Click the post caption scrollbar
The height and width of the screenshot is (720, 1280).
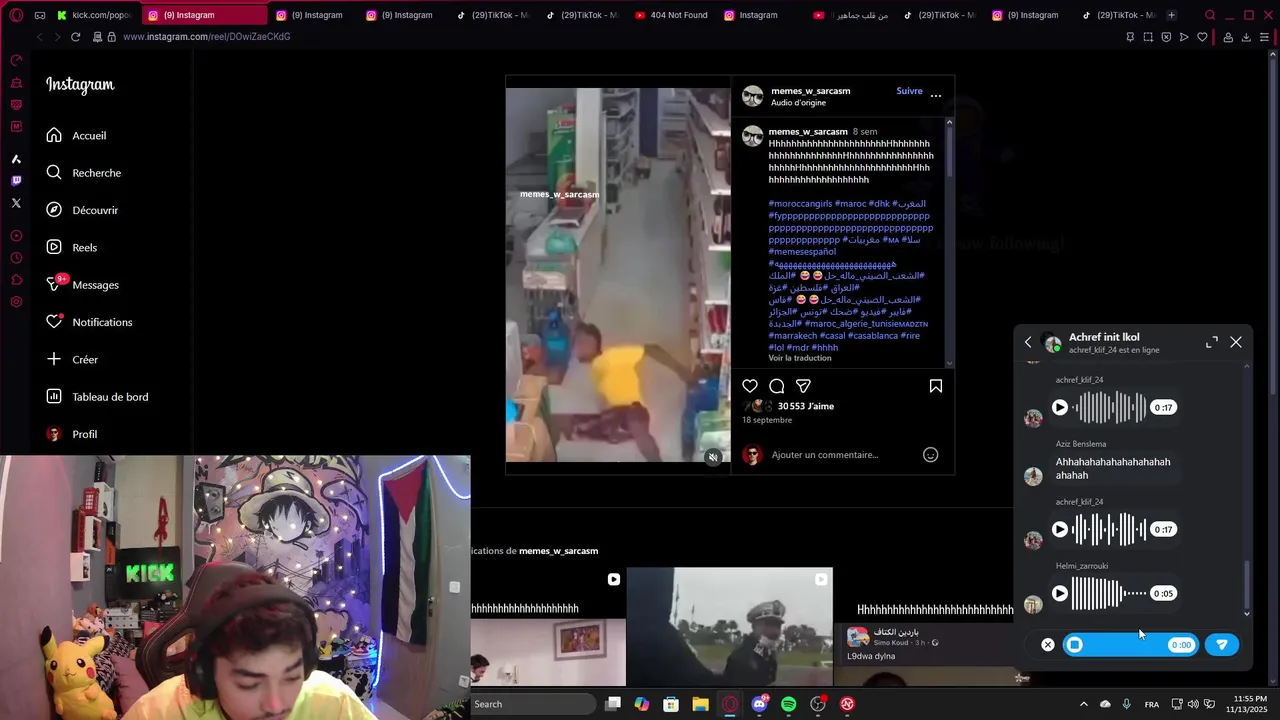point(949,152)
